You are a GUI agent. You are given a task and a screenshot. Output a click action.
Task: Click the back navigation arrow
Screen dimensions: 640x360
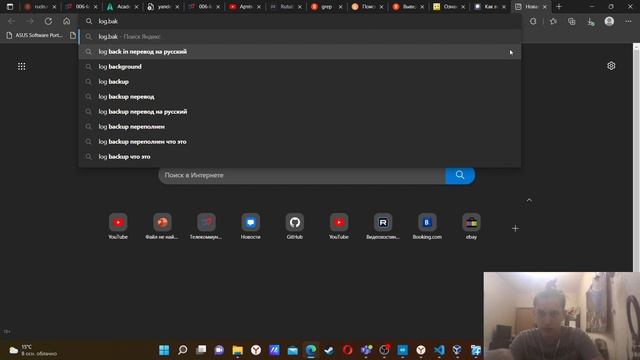tap(11, 21)
